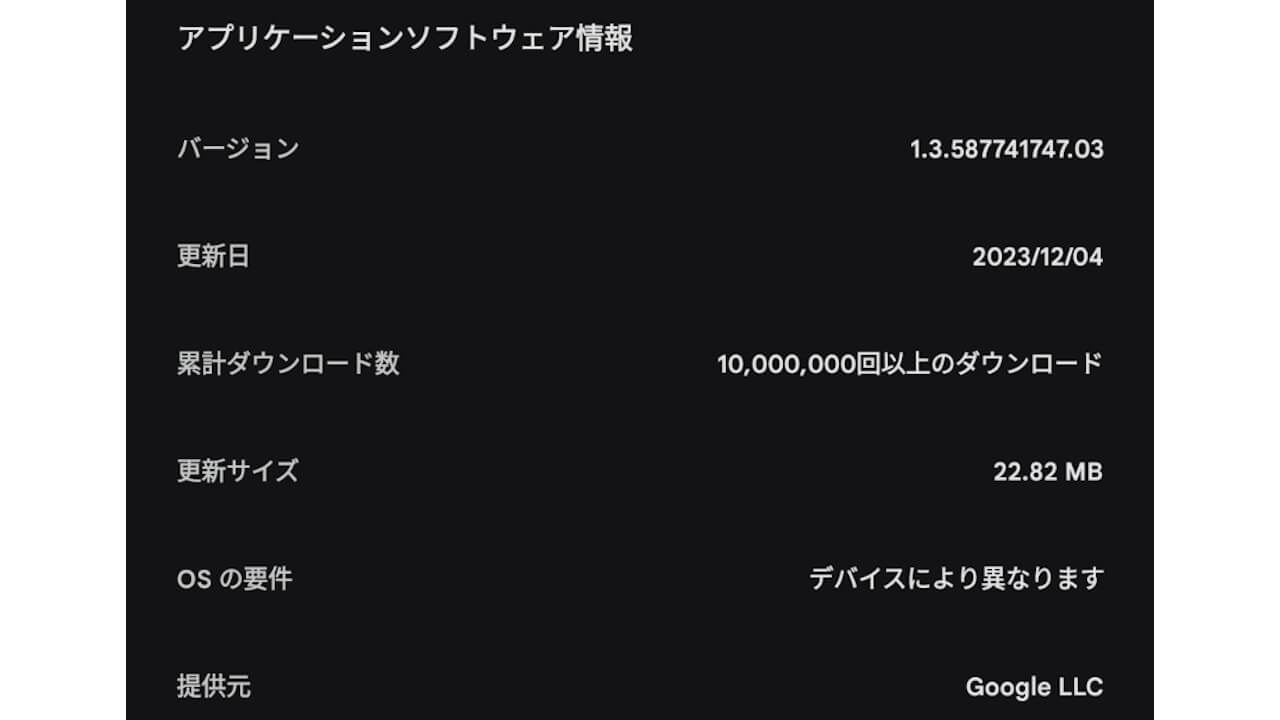Select the 更新サイズ label
Image resolution: width=1280 pixels, height=720 pixels.
[238, 471]
